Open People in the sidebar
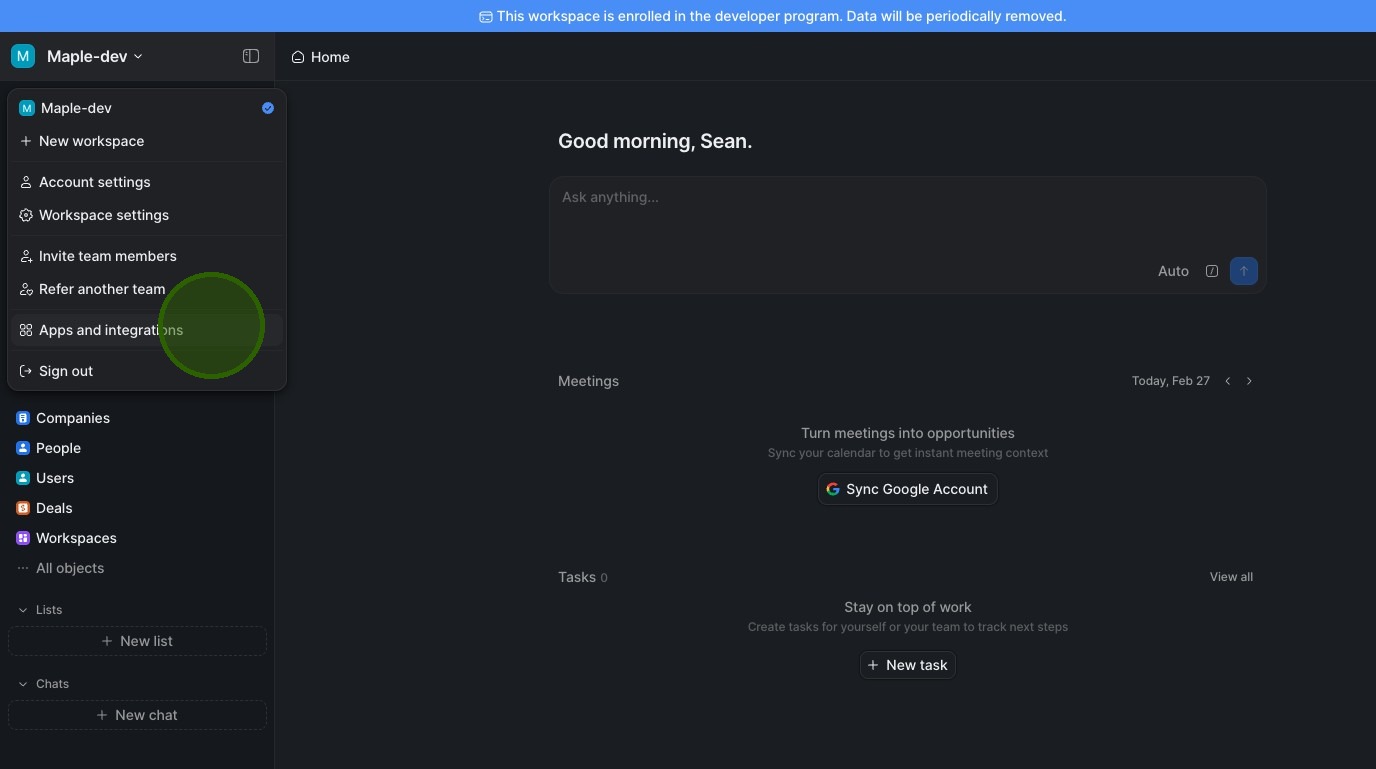The height and width of the screenshot is (769, 1376). click(137, 448)
